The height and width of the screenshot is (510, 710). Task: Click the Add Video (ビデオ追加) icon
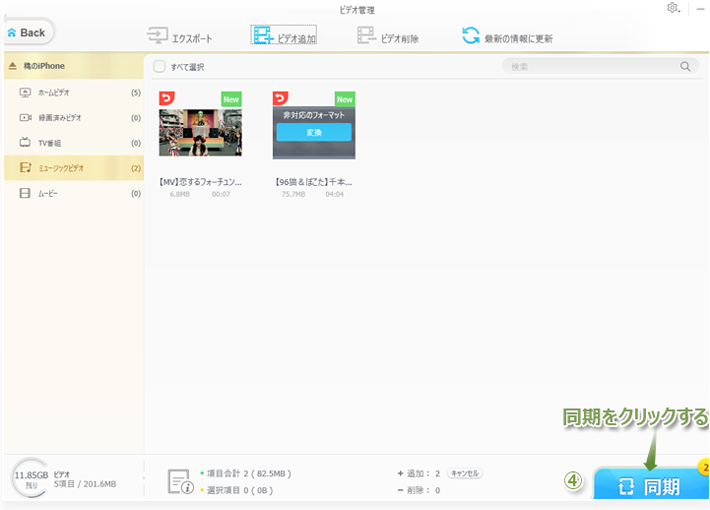[x=264, y=37]
